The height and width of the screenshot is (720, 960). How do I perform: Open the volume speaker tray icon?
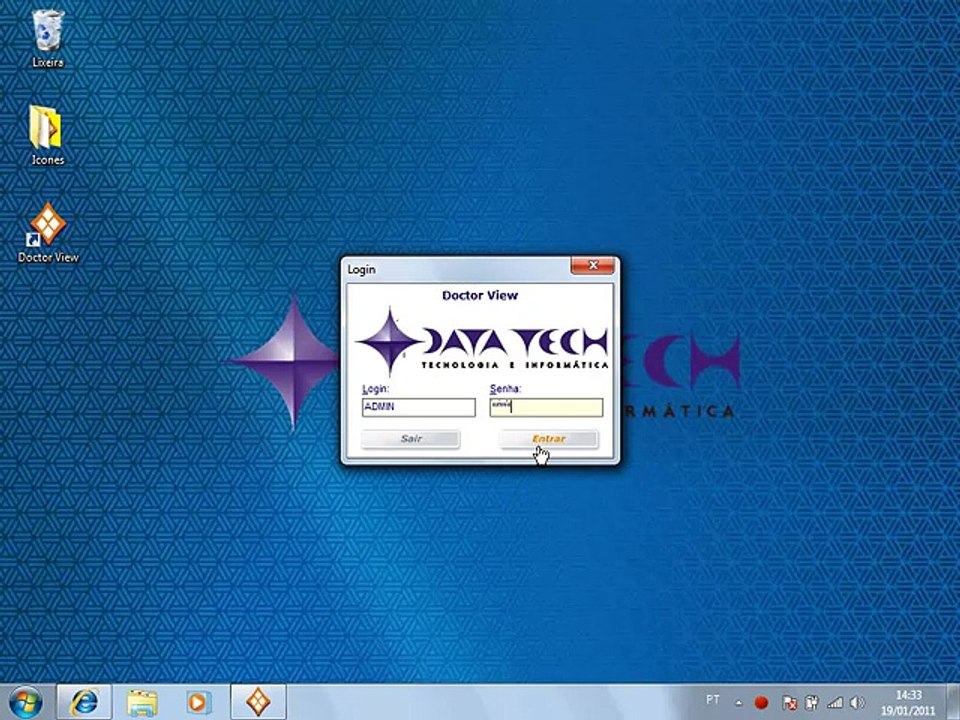(857, 702)
